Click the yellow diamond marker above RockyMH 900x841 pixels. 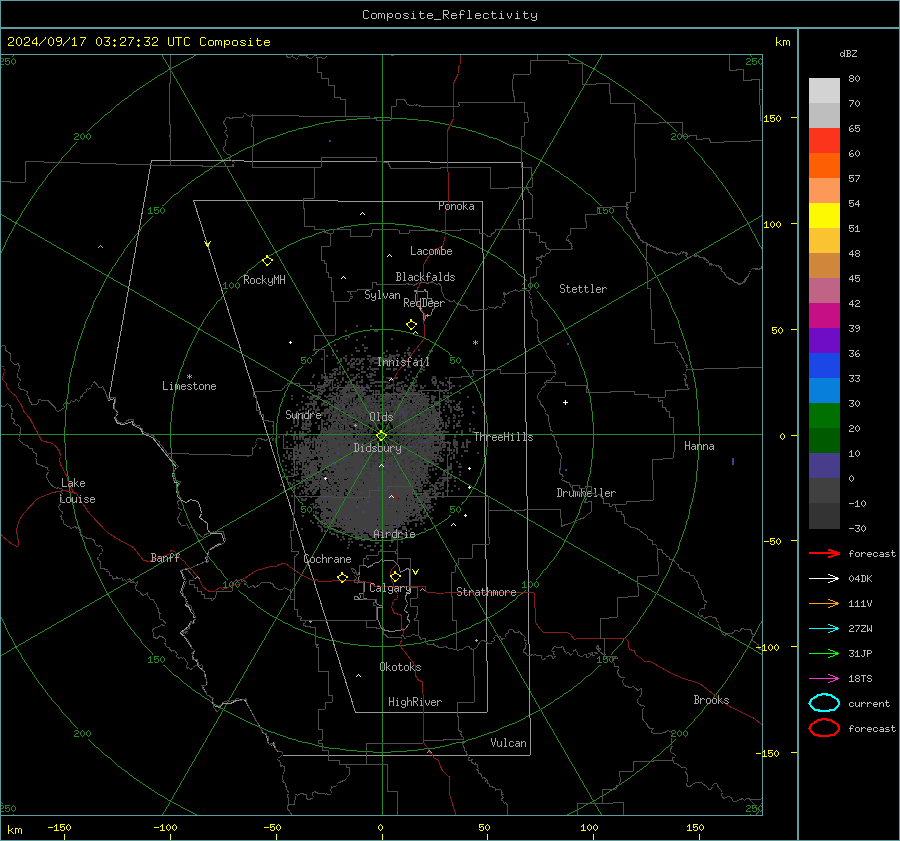pyautogui.click(x=267, y=261)
